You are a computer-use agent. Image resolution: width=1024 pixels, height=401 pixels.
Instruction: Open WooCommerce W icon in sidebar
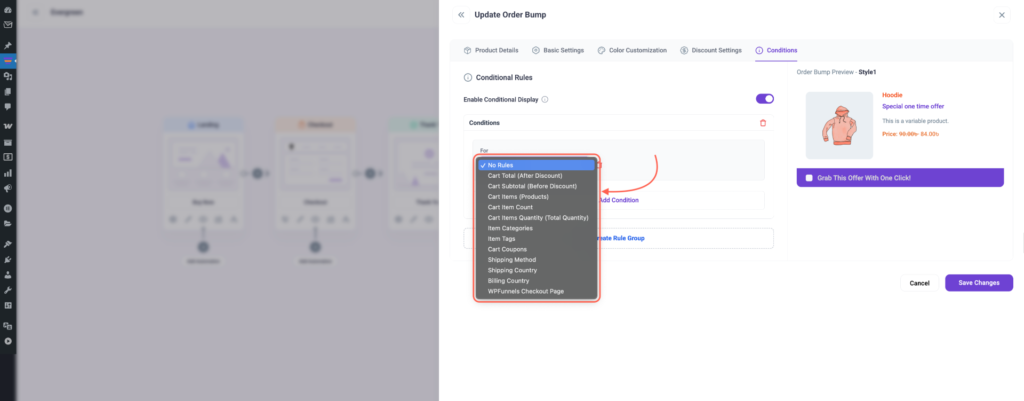pos(8,125)
